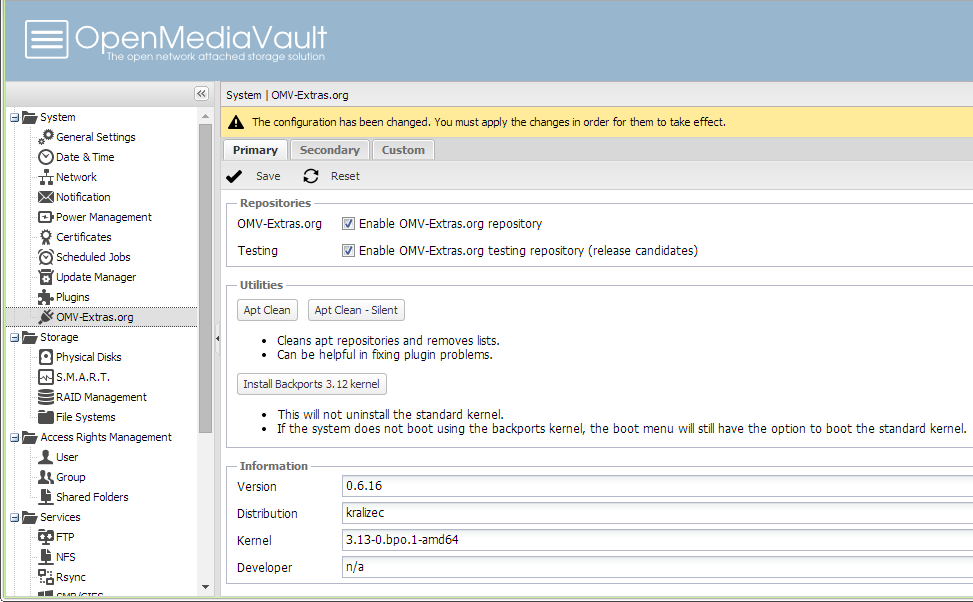Click the Shared Folders icon

coord(46,496)
